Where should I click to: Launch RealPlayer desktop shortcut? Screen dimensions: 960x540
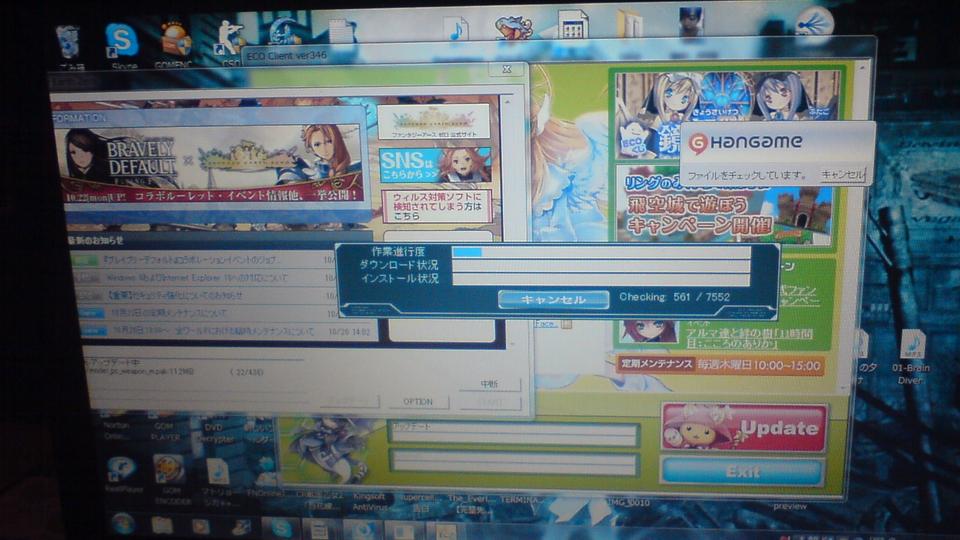(122, 474)
